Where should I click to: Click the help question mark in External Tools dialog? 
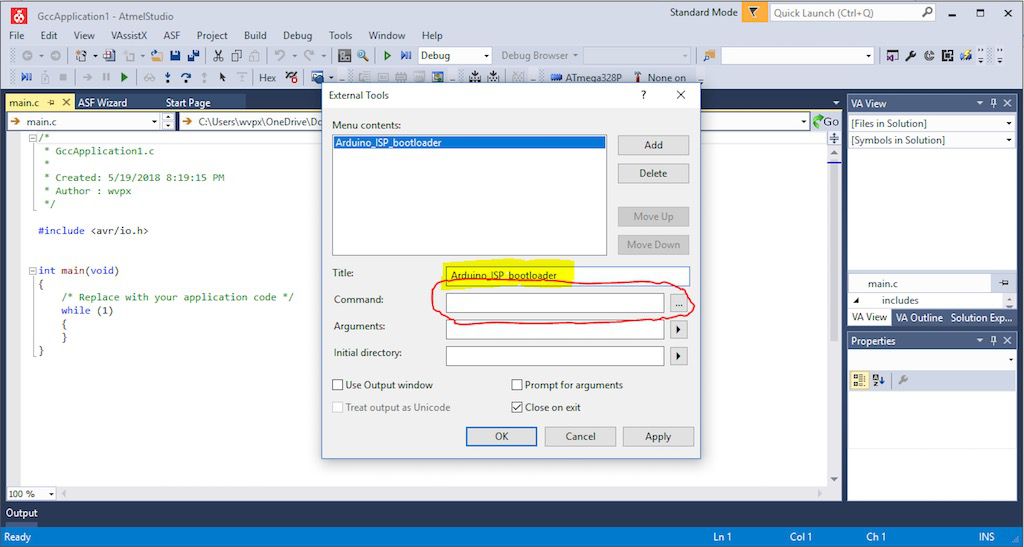(x=644, y=95)
